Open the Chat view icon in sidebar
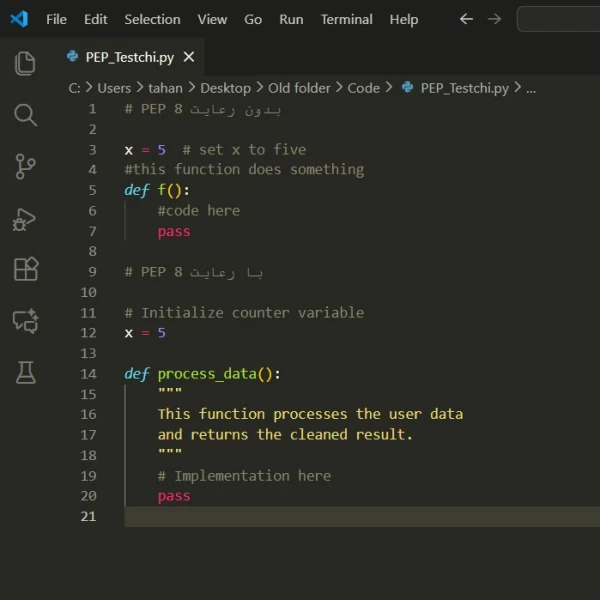The width and height of the screenshot is (600, 600). click(26, 321)
